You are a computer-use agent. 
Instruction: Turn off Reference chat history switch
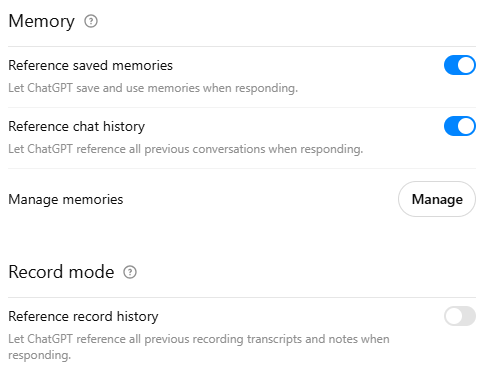coord(460,126)
